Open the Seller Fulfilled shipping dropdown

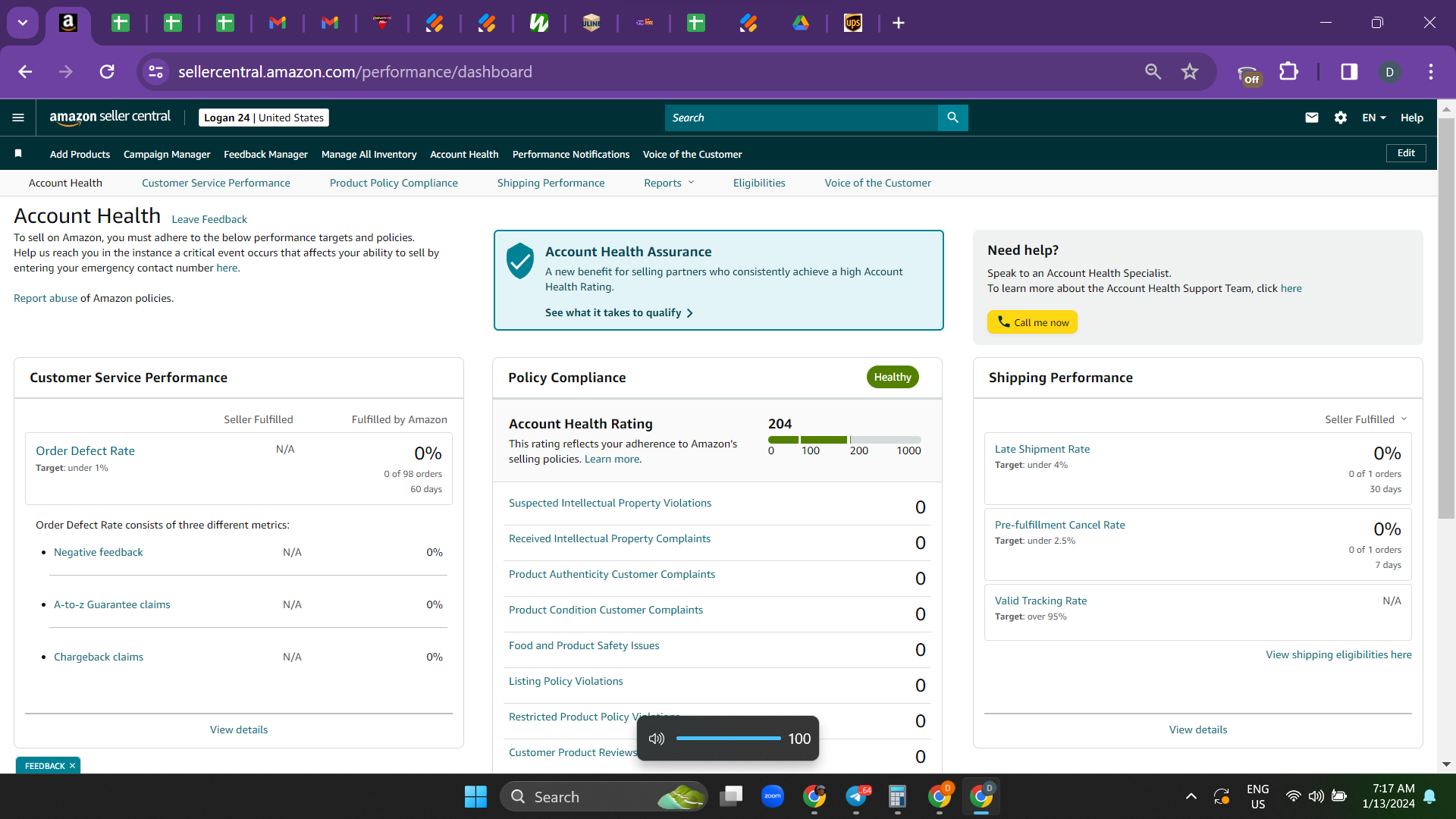click(x=1366, y=419)
